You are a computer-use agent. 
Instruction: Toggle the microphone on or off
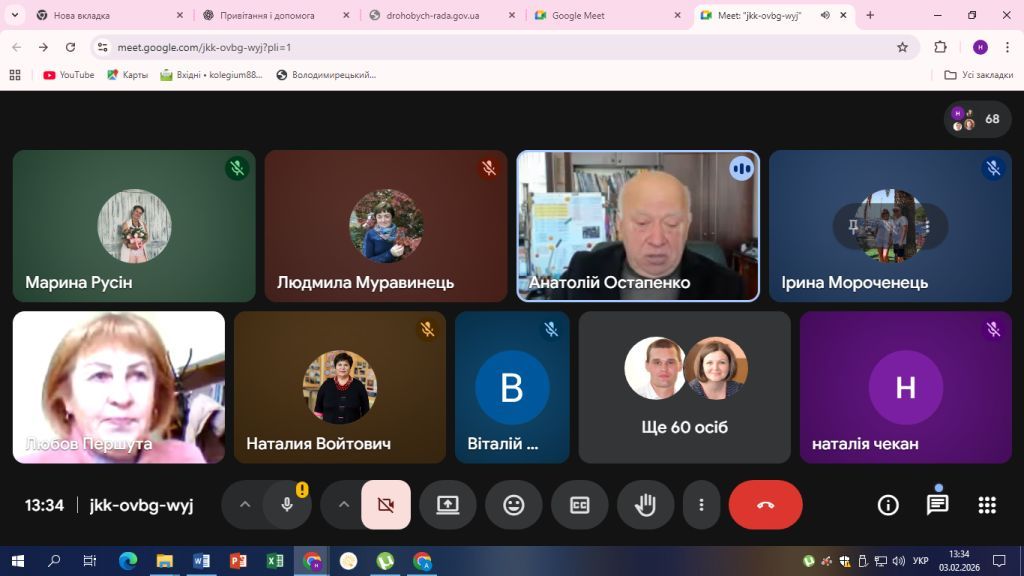pyautogui.click(x=287, y=505)
